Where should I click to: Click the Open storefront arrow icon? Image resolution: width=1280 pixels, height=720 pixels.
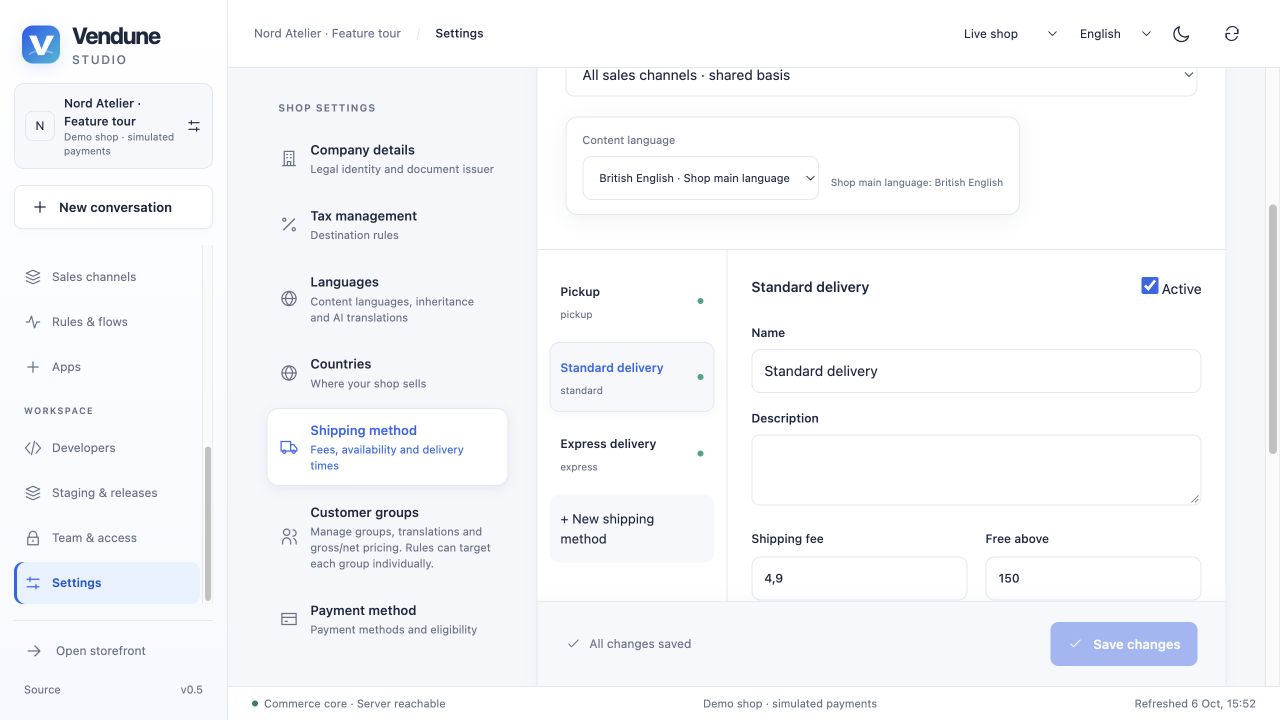click(x=34, y=651)
